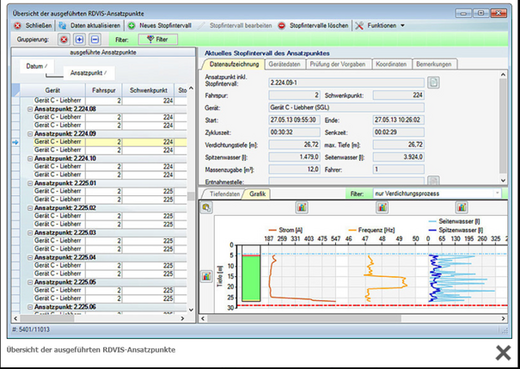Screen dimensions: 520x369
Task: Switch to the Gerätedaten tab
Action: click(x=284, y=64)
